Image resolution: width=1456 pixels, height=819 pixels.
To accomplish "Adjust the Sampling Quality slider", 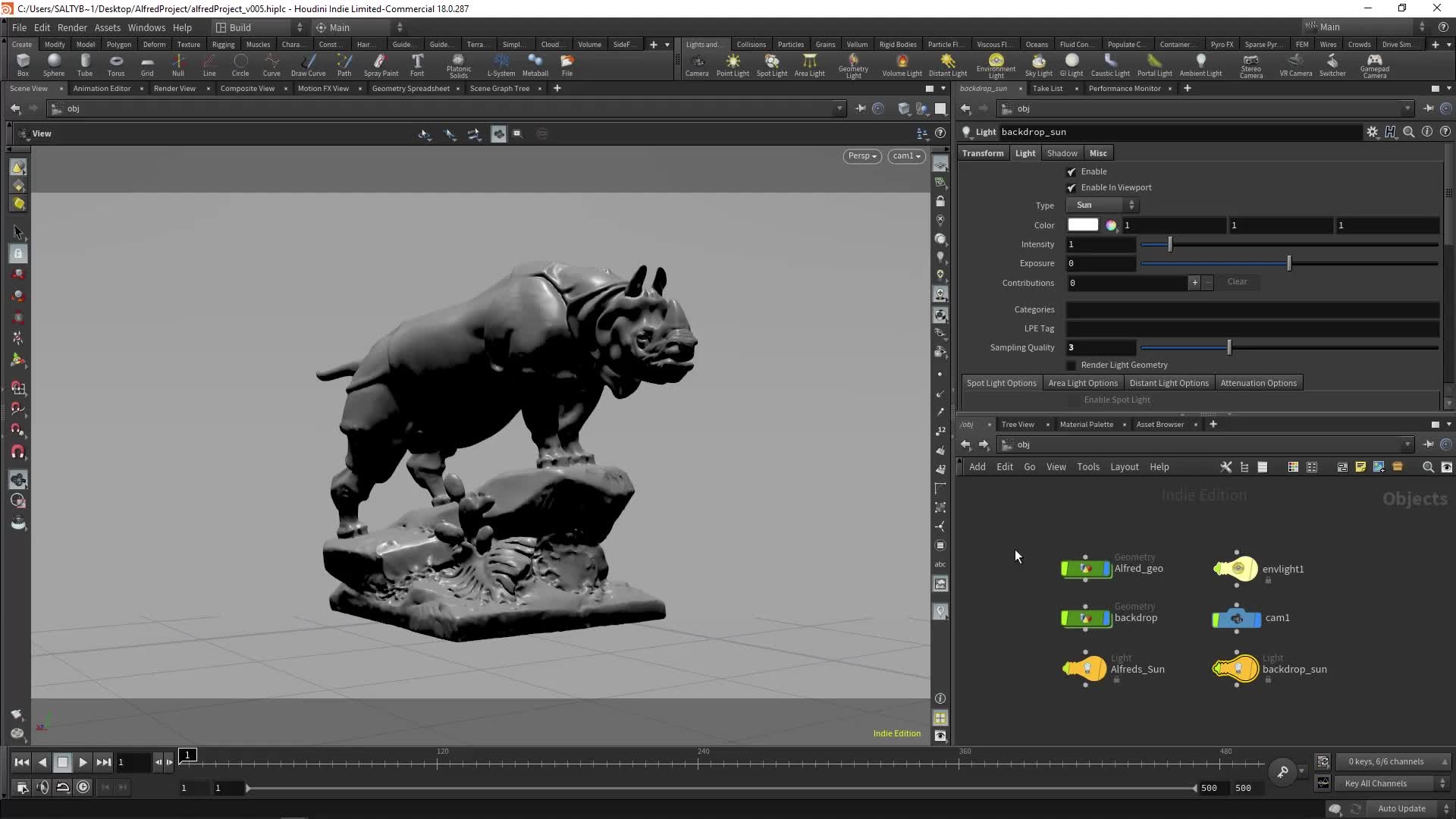I will click(1289, 348).
